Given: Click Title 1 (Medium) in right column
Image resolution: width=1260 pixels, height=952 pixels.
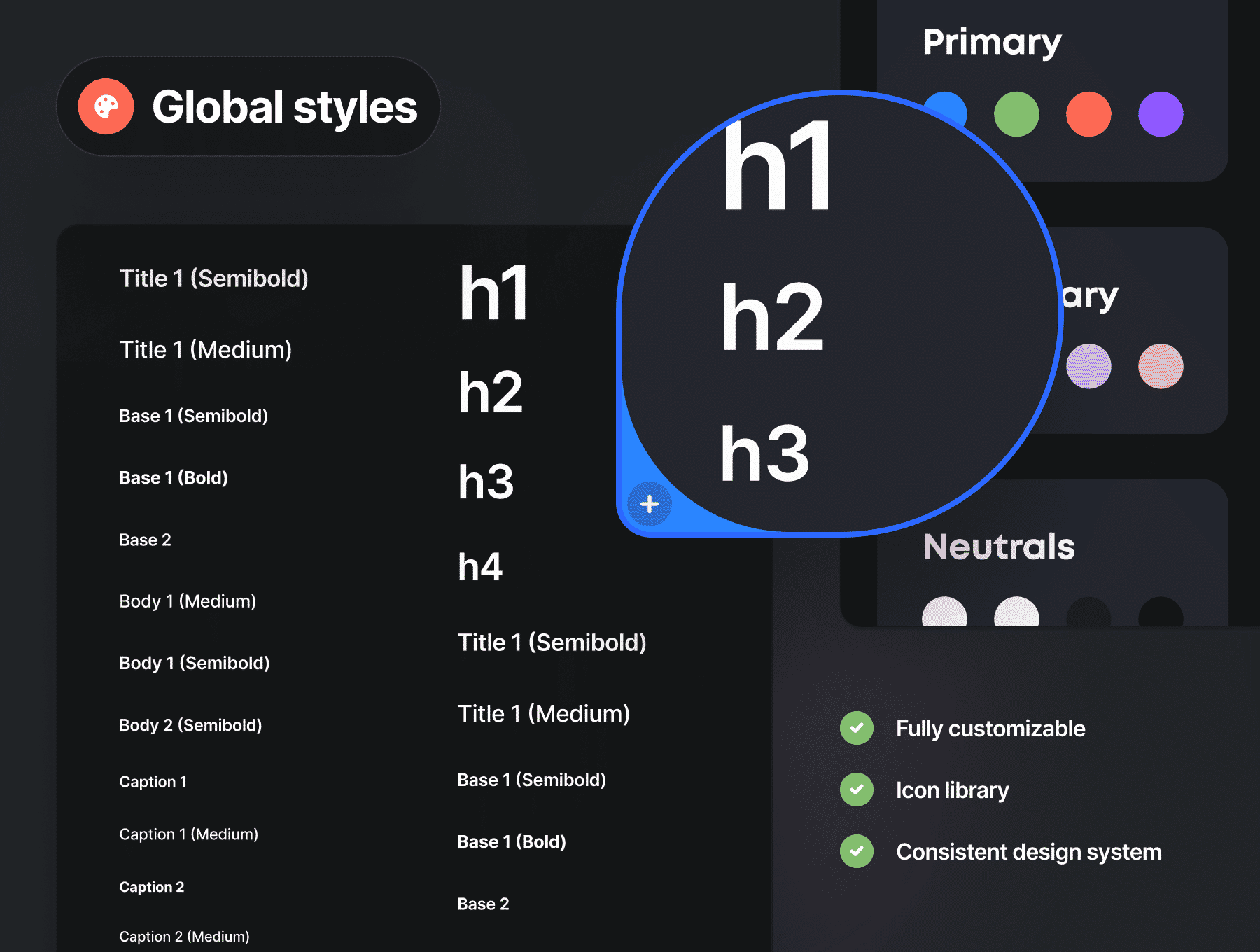Looking at the screenshot, I should (544, 714).
